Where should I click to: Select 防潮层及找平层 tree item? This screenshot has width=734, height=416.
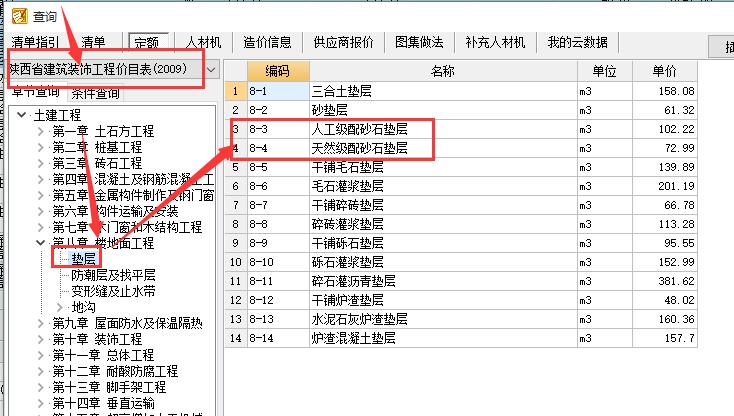(113, 275)
